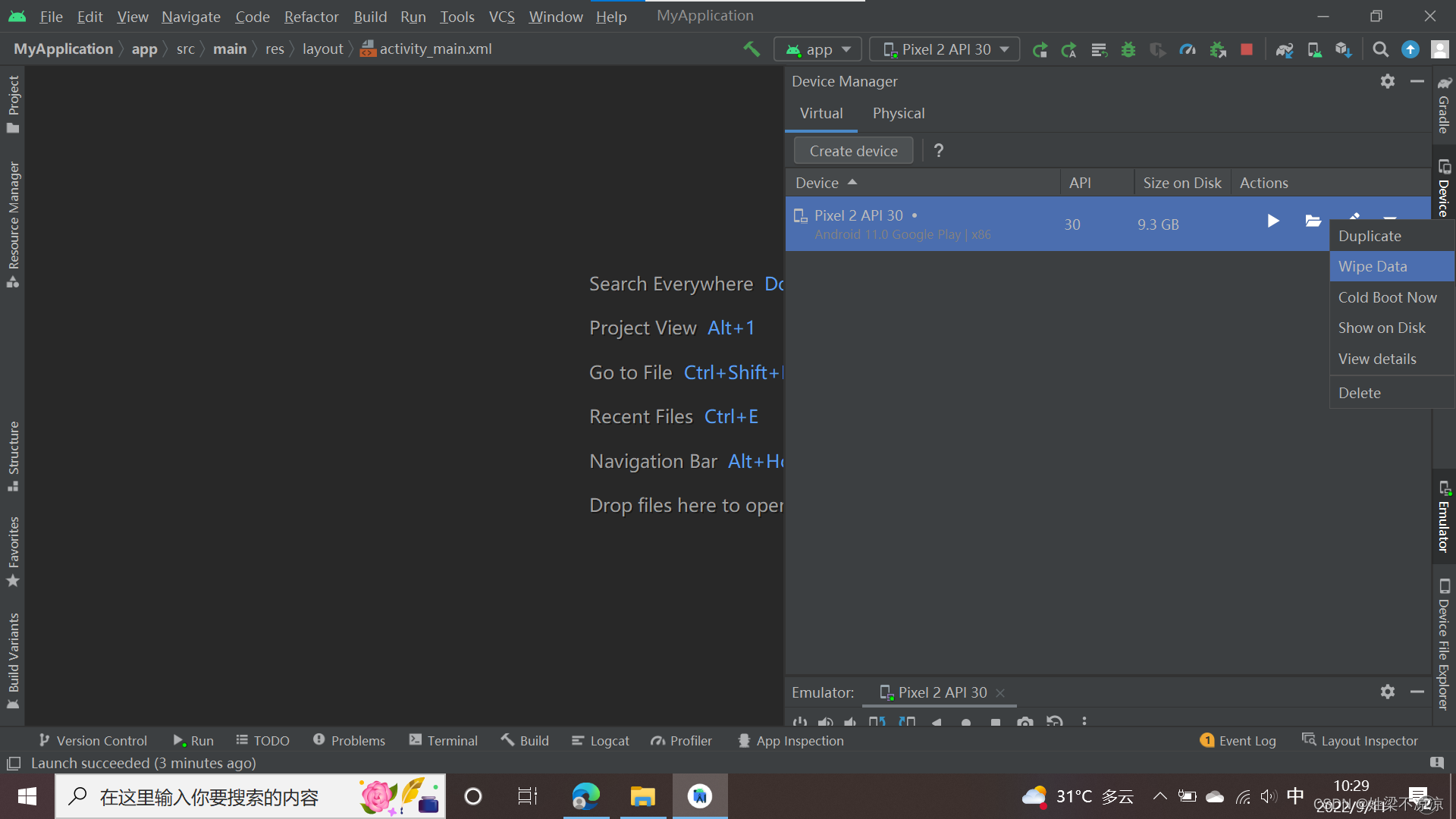Click the Search Everywhere magnifier icon
The image size is (1456, 819).
[x=1380, y=49]
